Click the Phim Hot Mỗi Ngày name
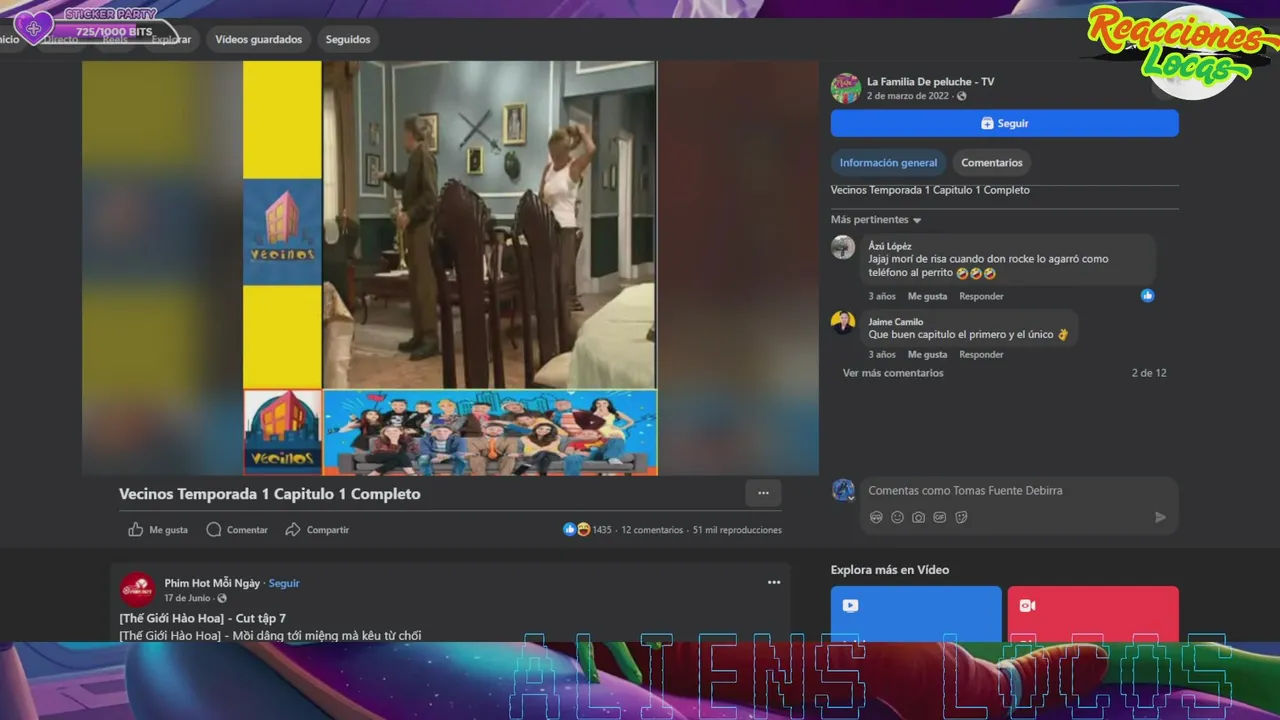 tap(212, 583)
